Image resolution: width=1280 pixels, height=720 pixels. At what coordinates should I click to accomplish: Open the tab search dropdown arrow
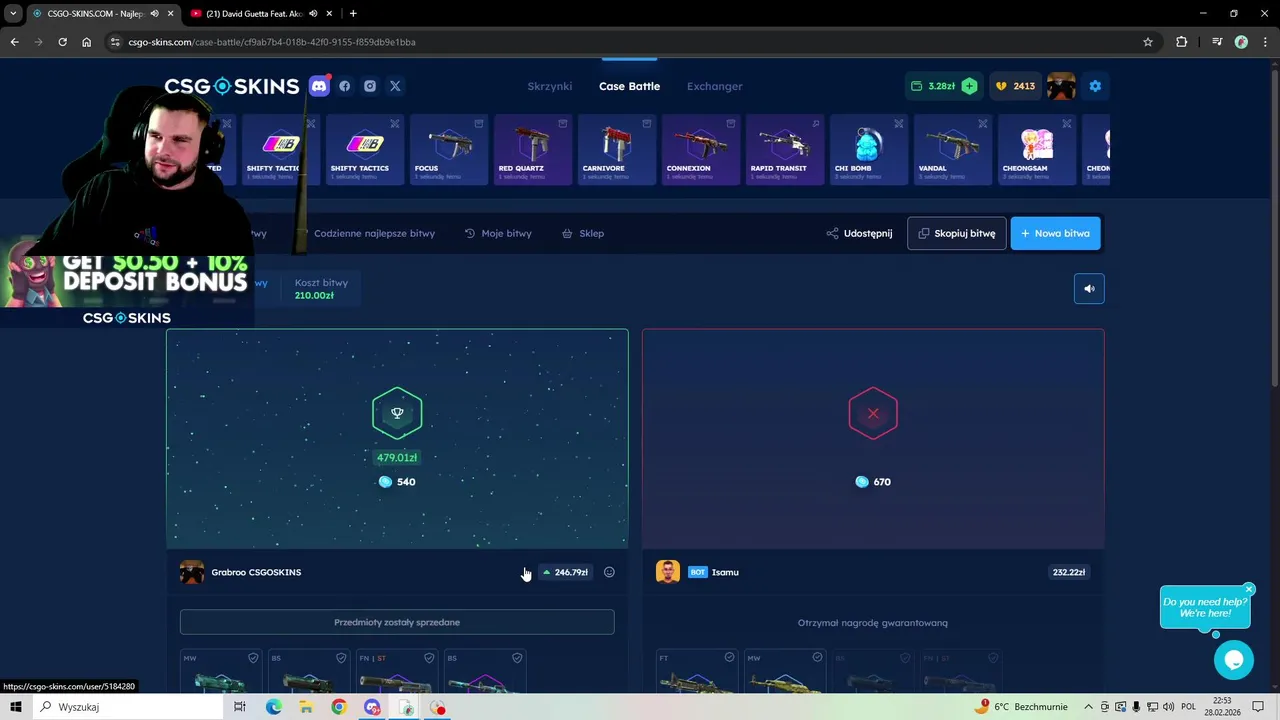coord(13,13)
